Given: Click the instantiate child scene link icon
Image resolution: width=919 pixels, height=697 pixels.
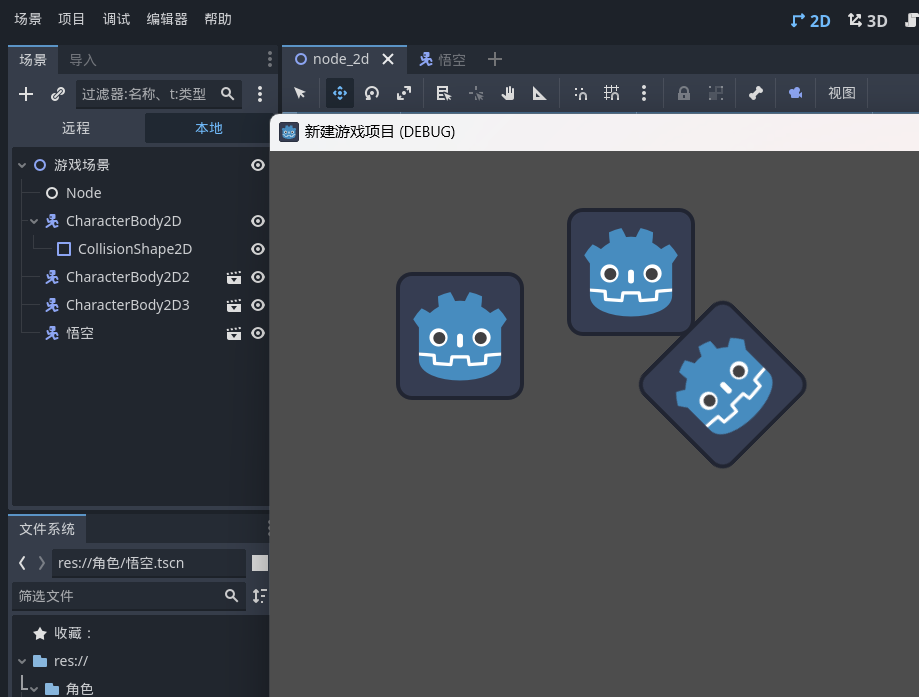Looking at the screenshot, I should coord(58,94).
